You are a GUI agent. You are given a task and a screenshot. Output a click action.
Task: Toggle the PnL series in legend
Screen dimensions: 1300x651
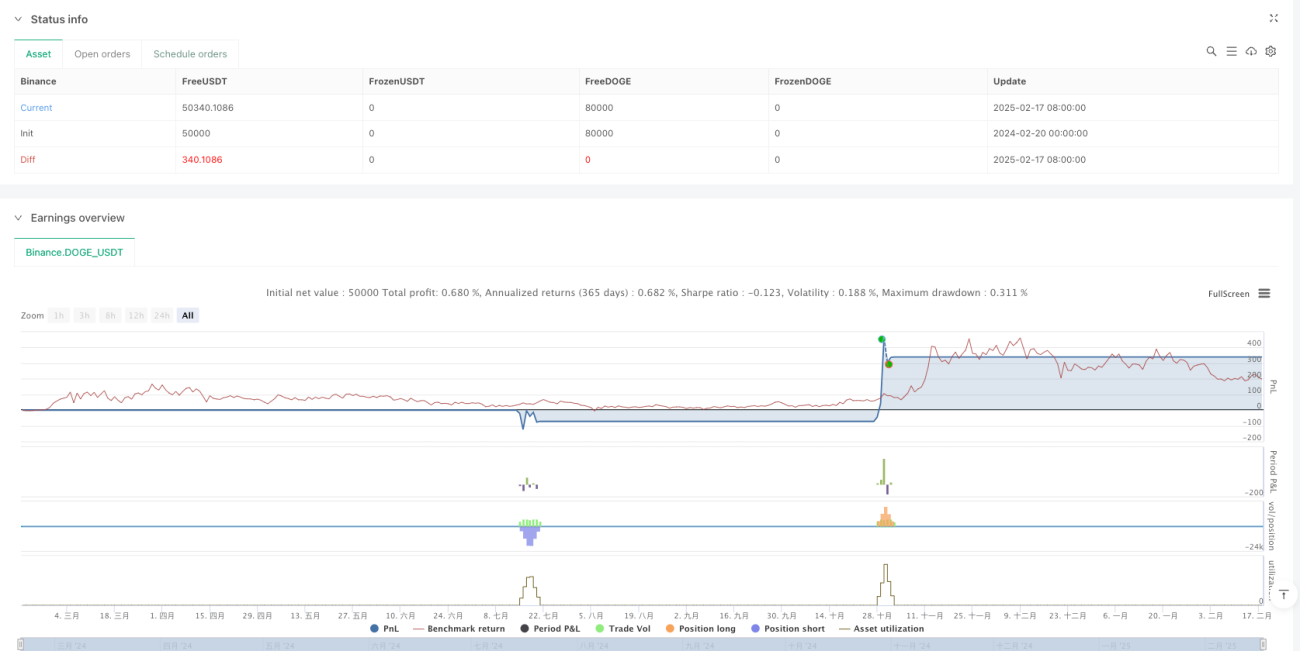(x=385, y=628)
